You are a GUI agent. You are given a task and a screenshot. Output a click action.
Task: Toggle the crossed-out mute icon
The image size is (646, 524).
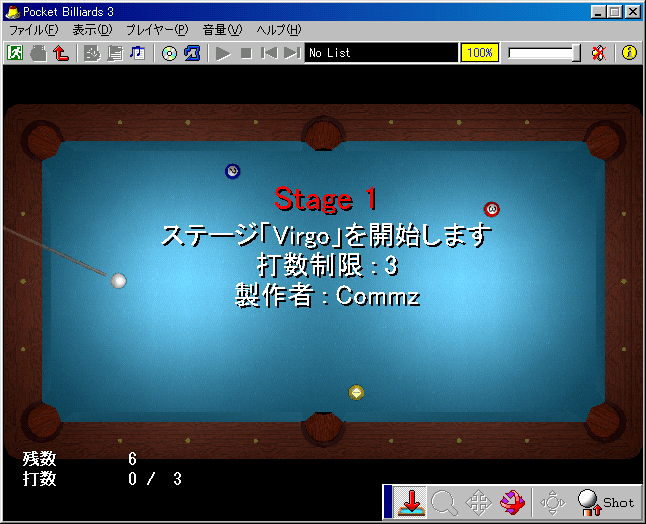click(x=599, y=53)
